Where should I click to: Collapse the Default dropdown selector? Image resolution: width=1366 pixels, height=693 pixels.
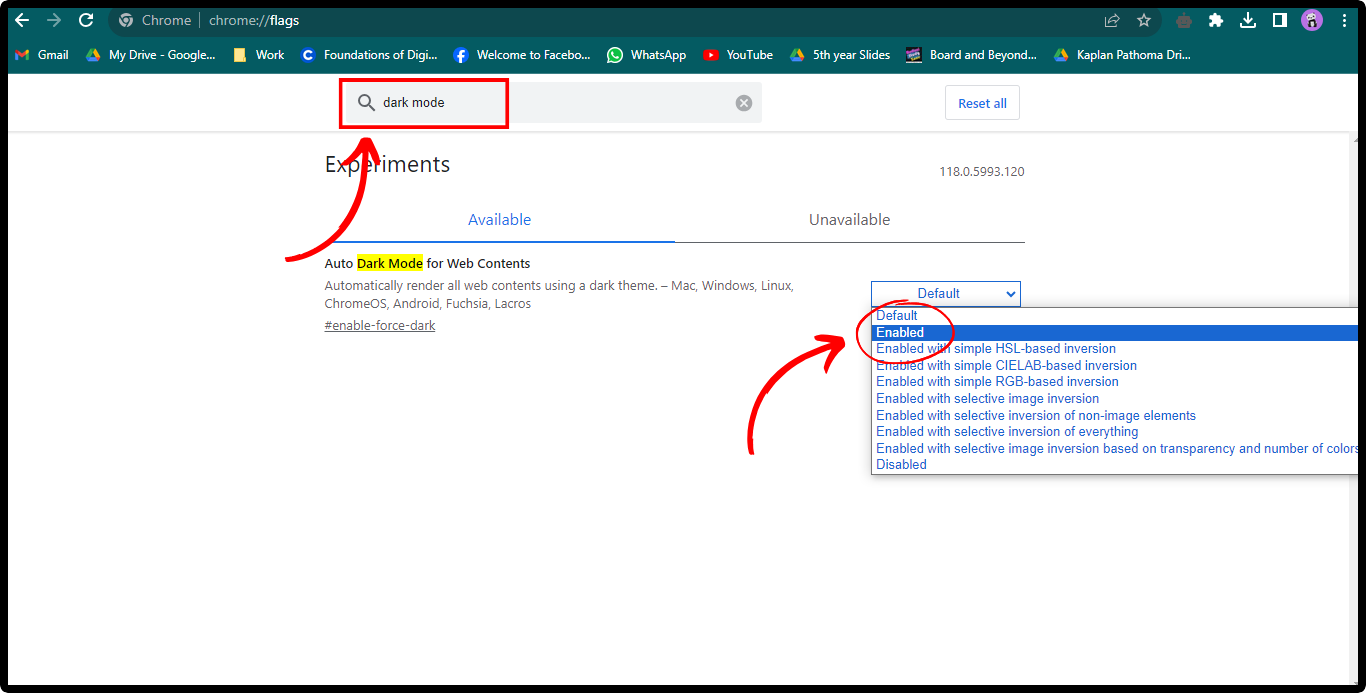pos(945,293)
